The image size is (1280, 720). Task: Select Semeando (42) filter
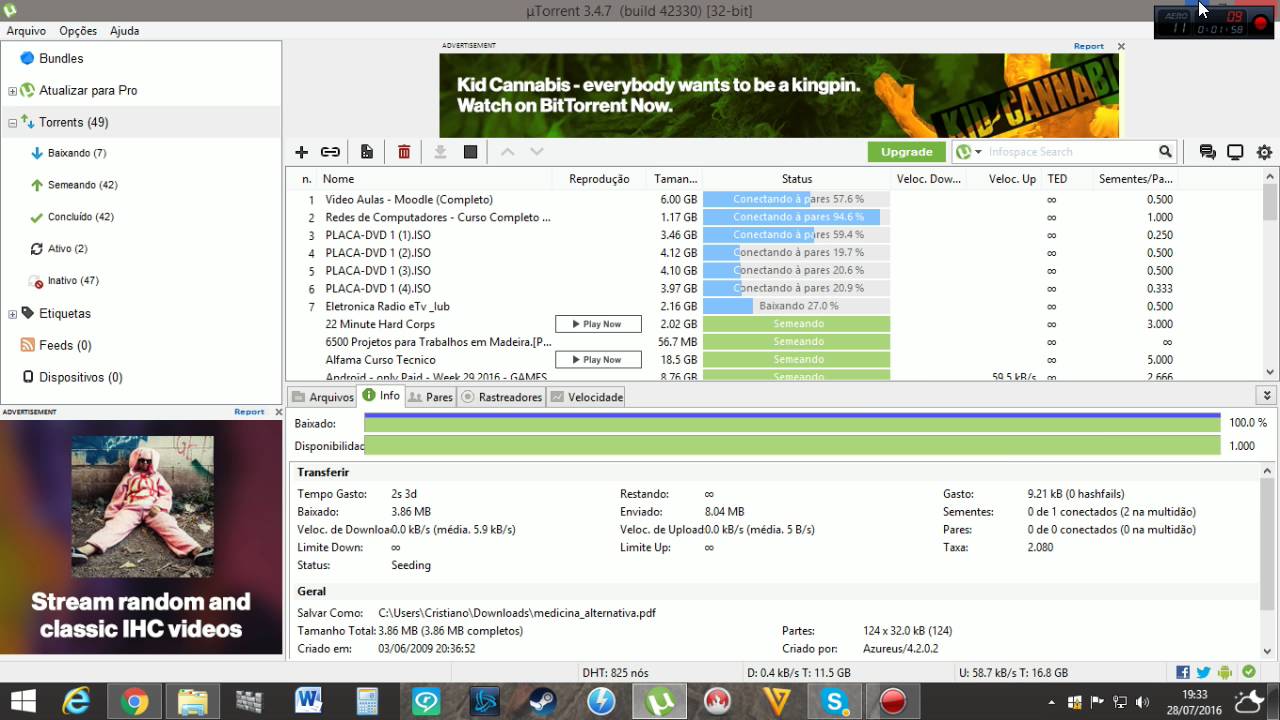click(x=83, y=185)
